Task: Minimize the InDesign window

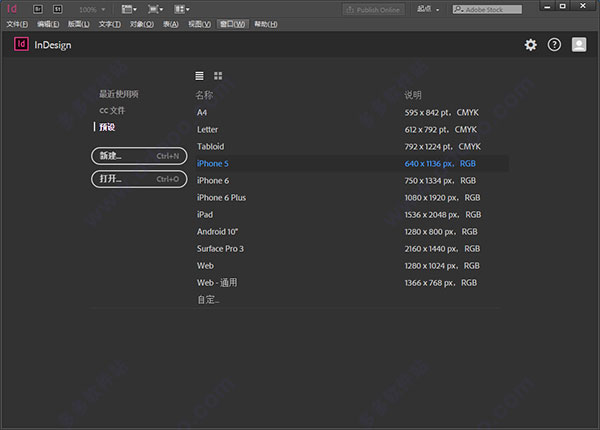Action: 547,7
